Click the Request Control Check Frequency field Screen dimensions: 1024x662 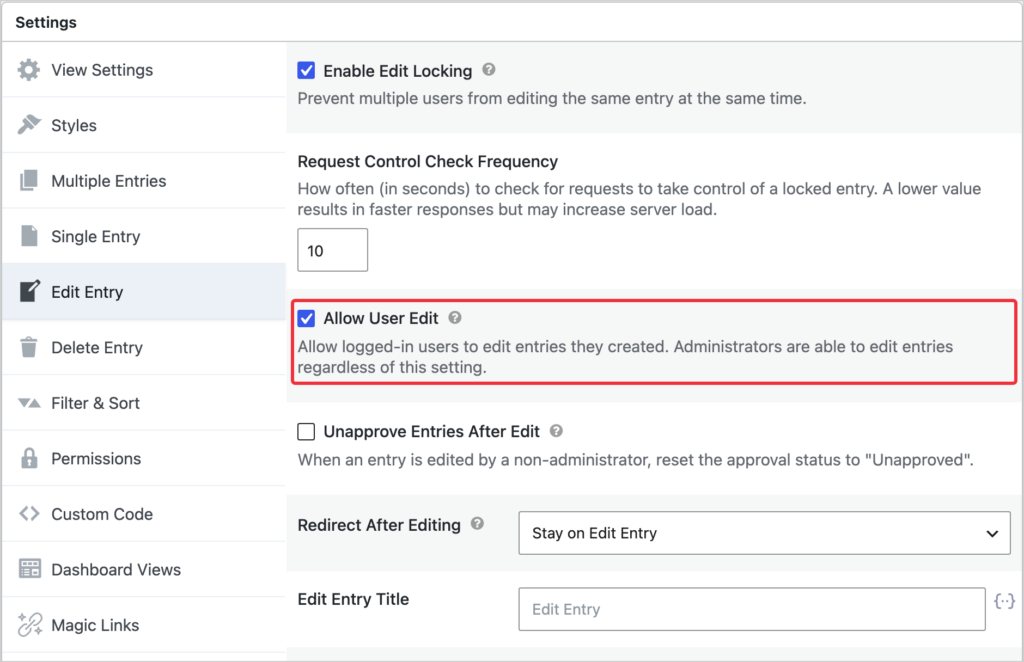point(332,250)
